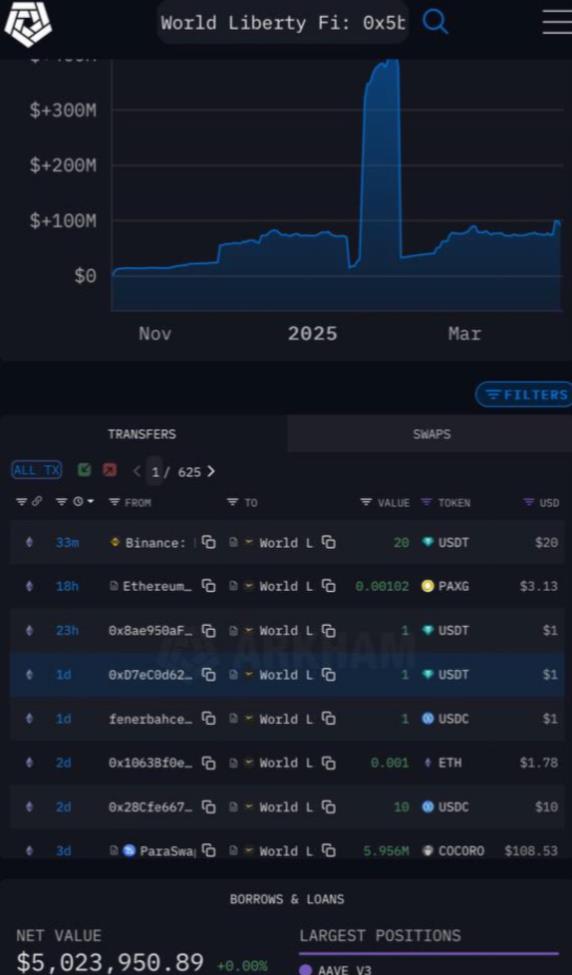This screenshot has height=975, width=572.
Task: Copy the Binance sender address
Action: pos(208,542)
